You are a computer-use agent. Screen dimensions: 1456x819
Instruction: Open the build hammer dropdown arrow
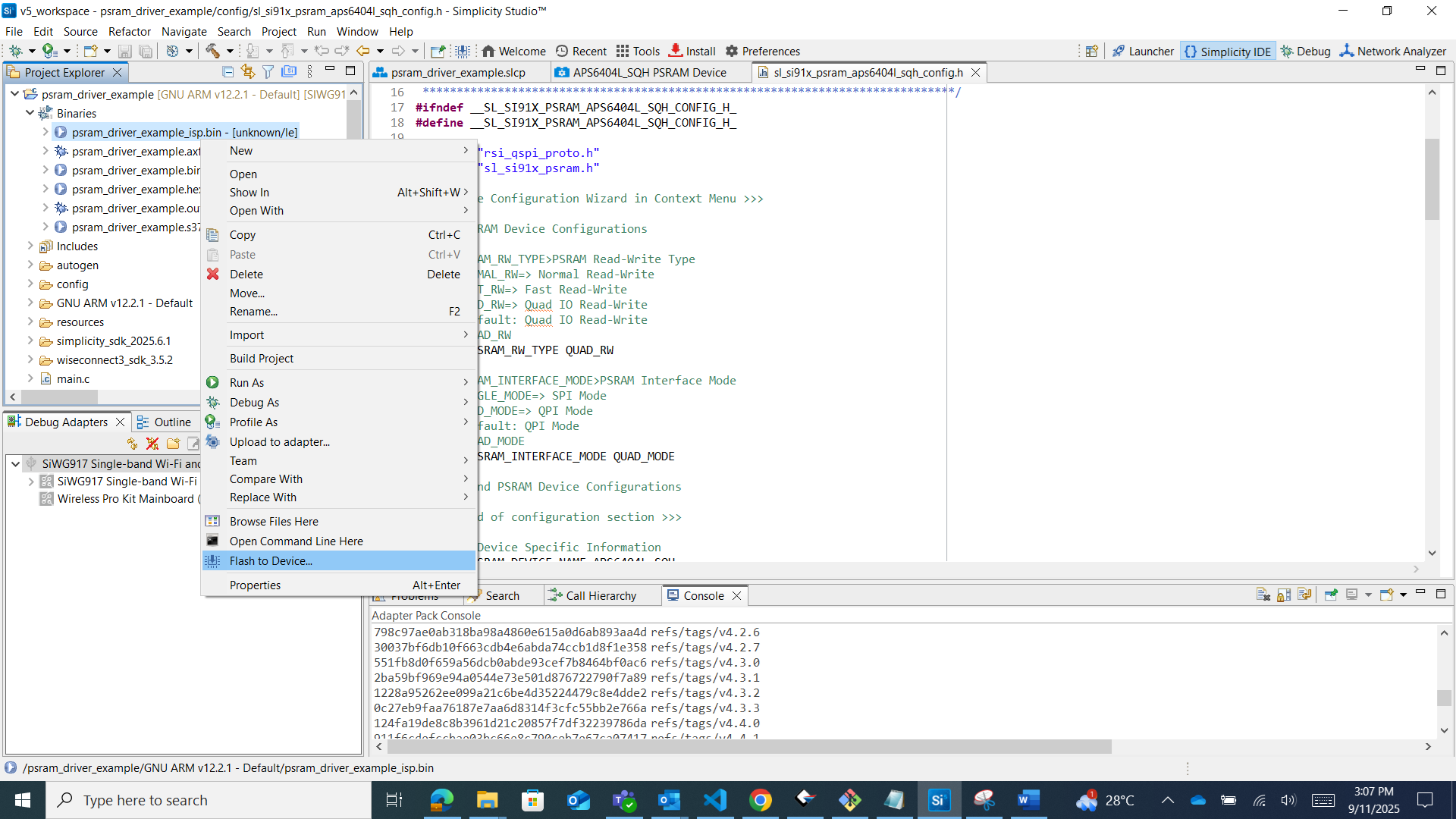(x=230, y=51)
